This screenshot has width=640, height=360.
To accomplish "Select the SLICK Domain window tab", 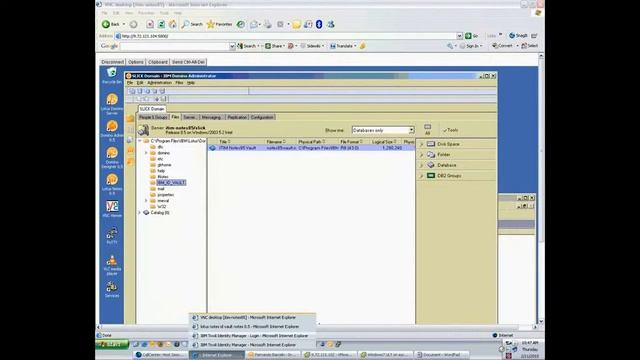I will pos(152,109).
